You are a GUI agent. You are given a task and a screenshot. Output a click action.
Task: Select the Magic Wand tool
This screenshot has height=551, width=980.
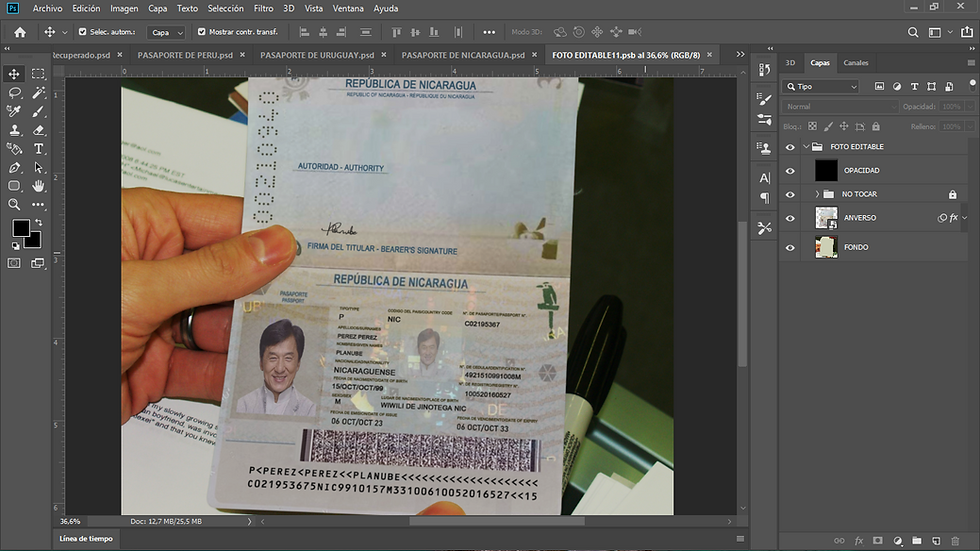pos(38,92)
